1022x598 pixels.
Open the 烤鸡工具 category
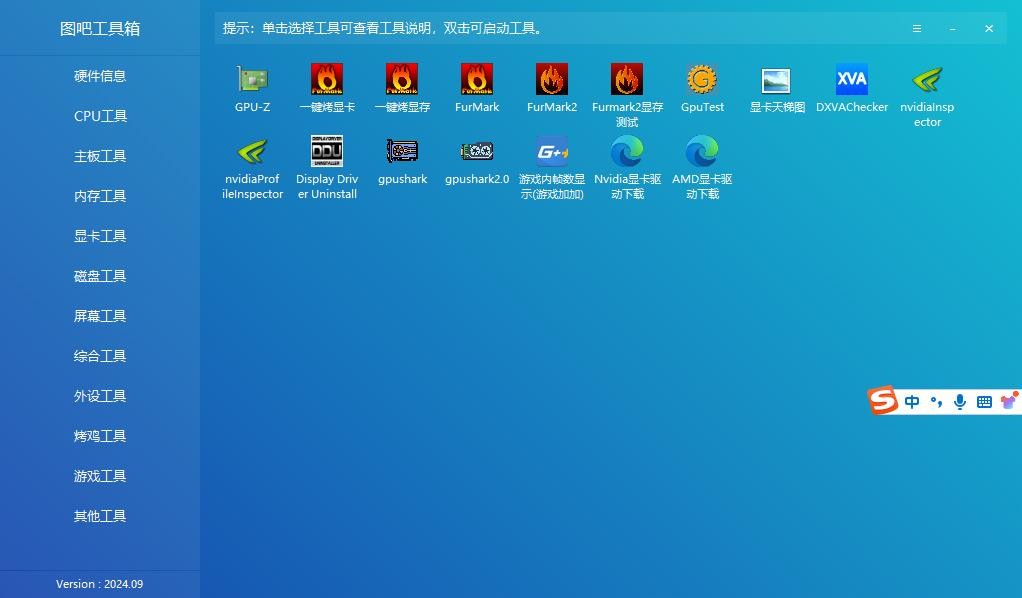tap(100, 436)
